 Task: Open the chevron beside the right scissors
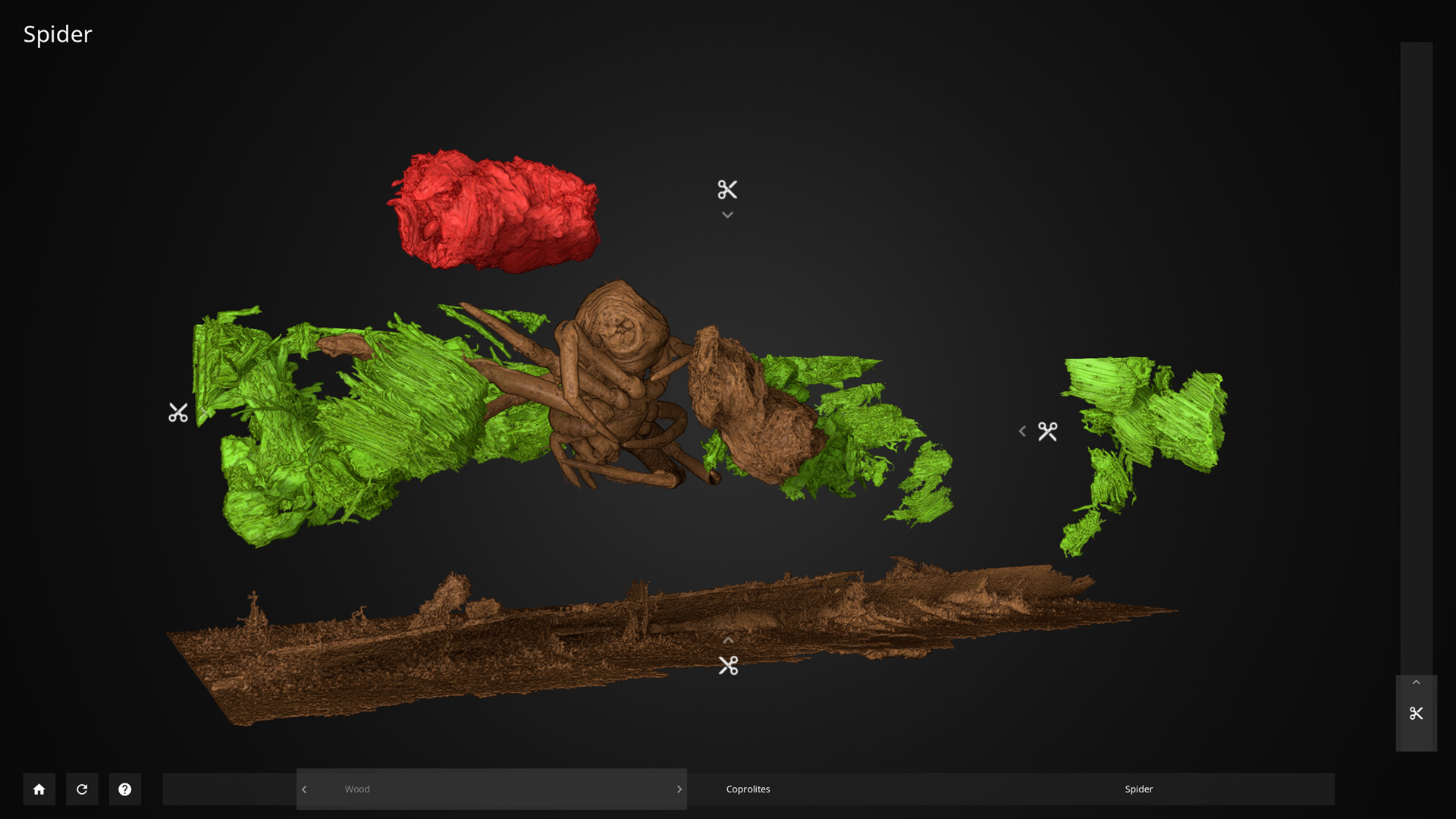(1023, 431)
